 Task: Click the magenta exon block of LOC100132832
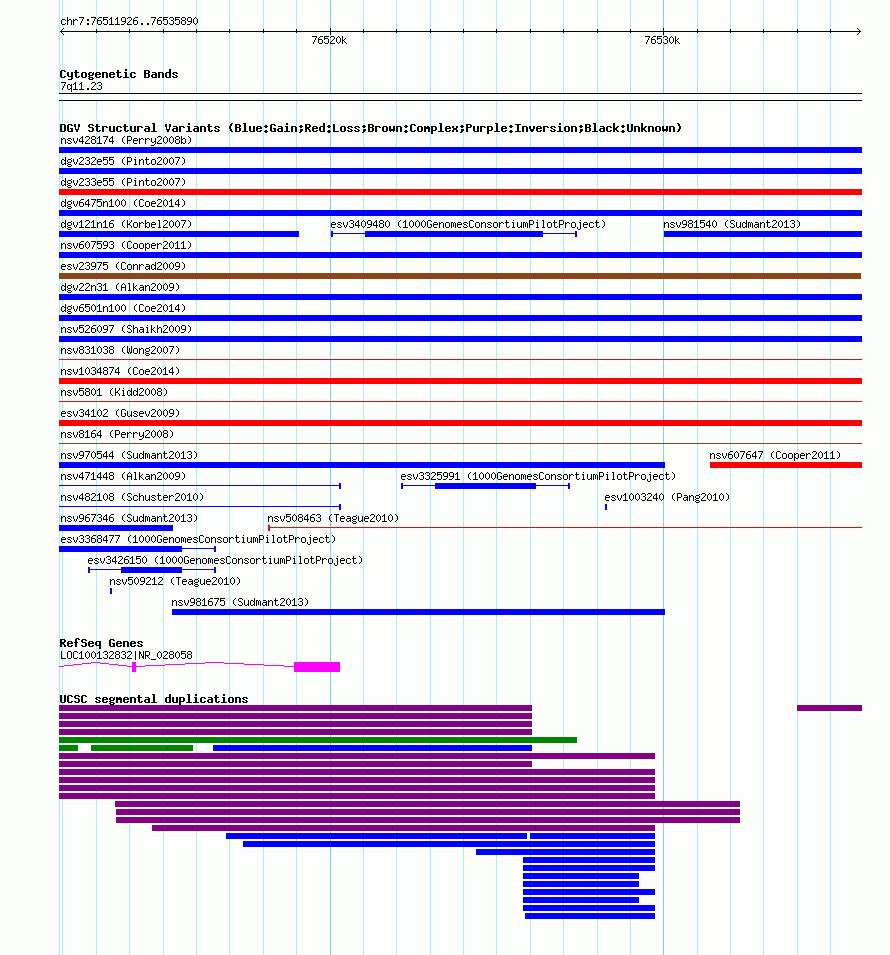click(x=317, y=667)
